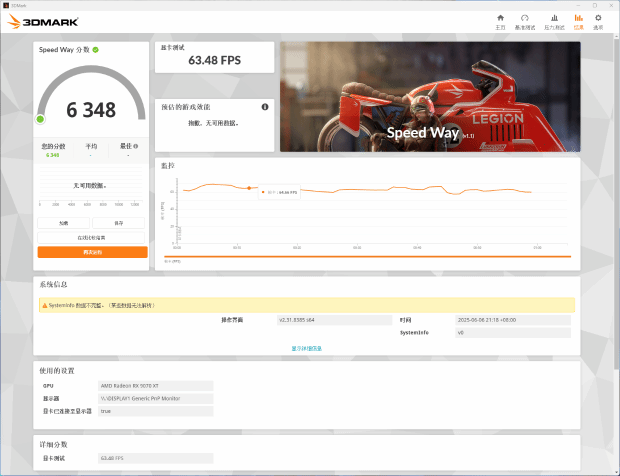Viewport: 620px width, 476px height.
Task: Click the 系统信息 section heading
Action: 53,284
